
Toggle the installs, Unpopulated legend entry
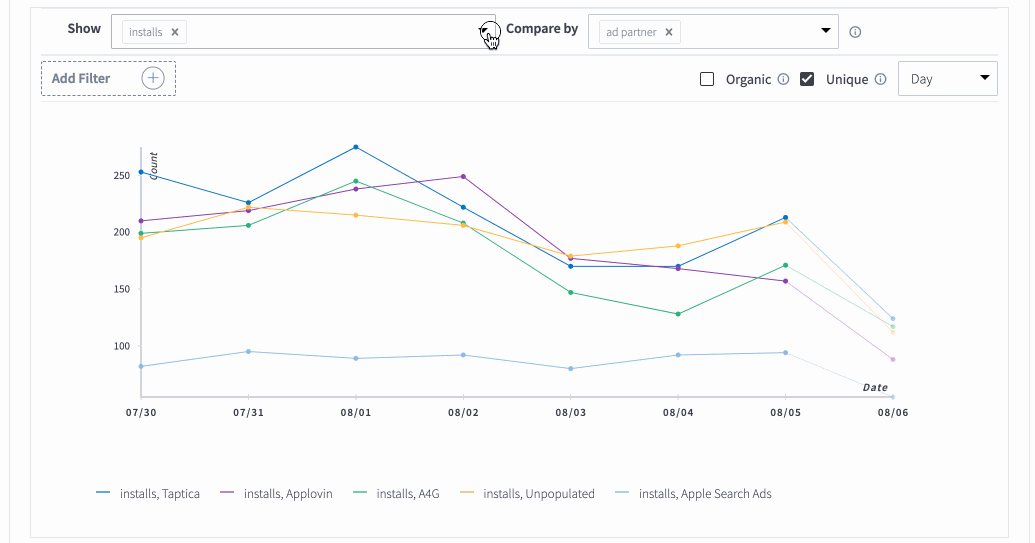527,494
